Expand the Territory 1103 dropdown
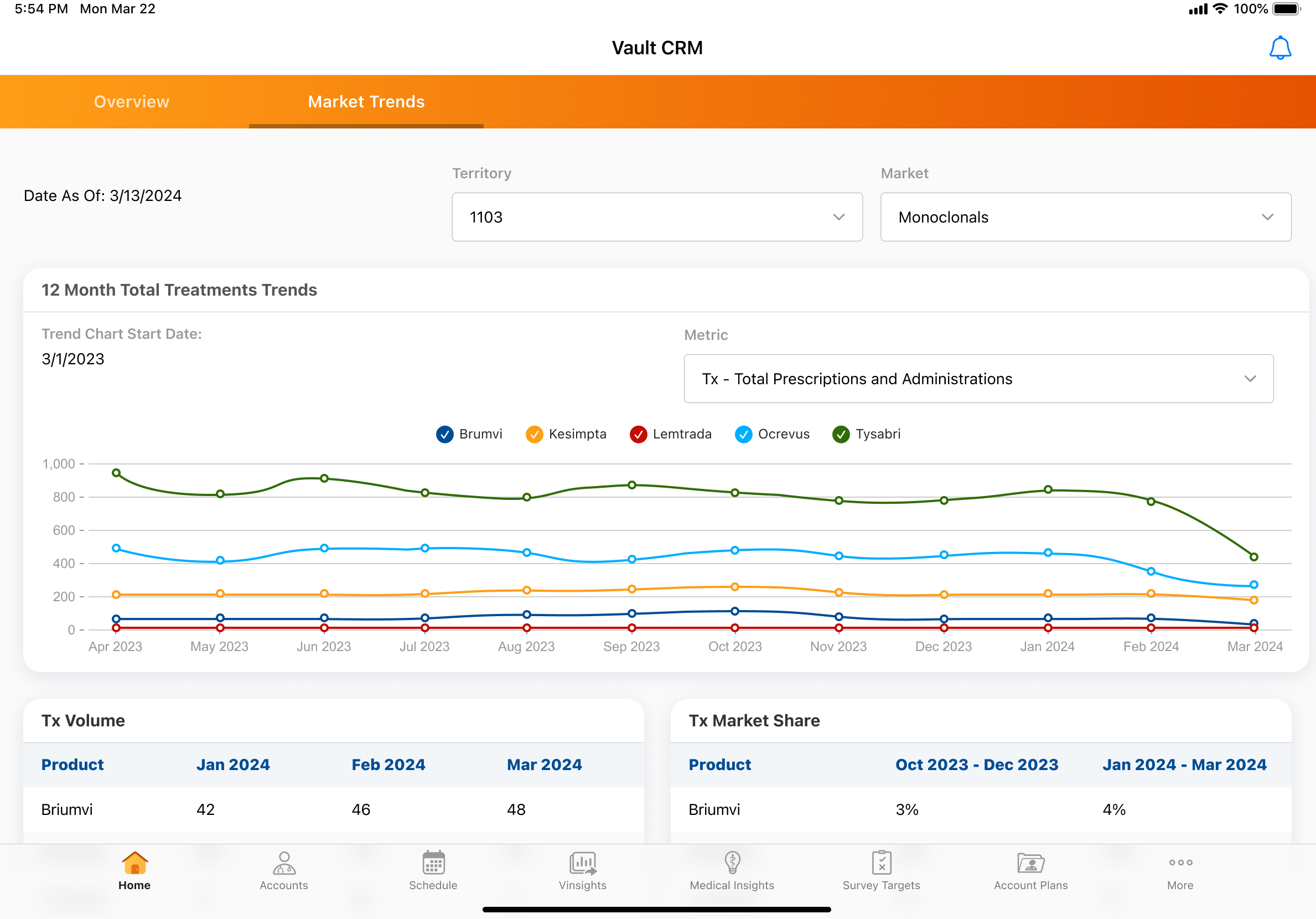This screenshot has width=1316, height=919. 657,217
